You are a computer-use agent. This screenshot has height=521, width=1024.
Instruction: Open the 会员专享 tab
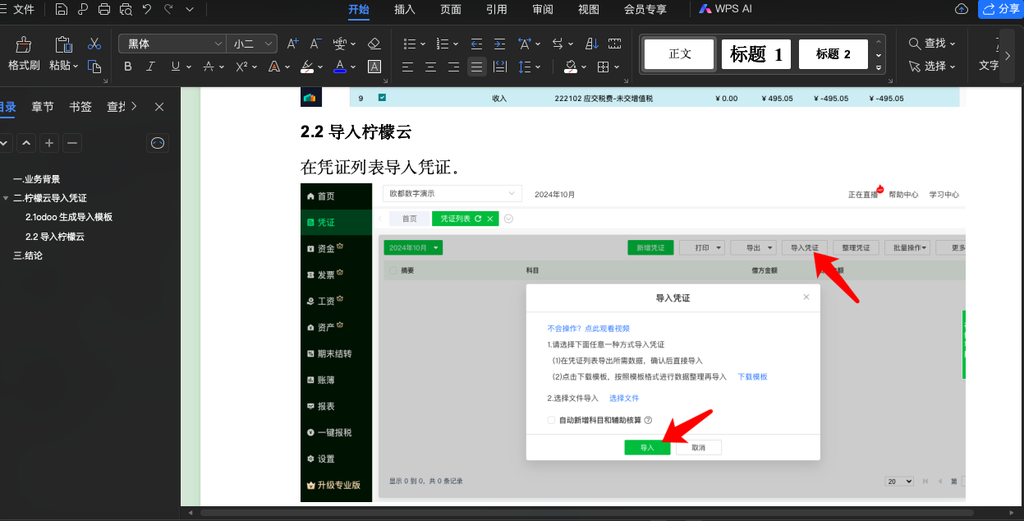(x=645, y=9)
